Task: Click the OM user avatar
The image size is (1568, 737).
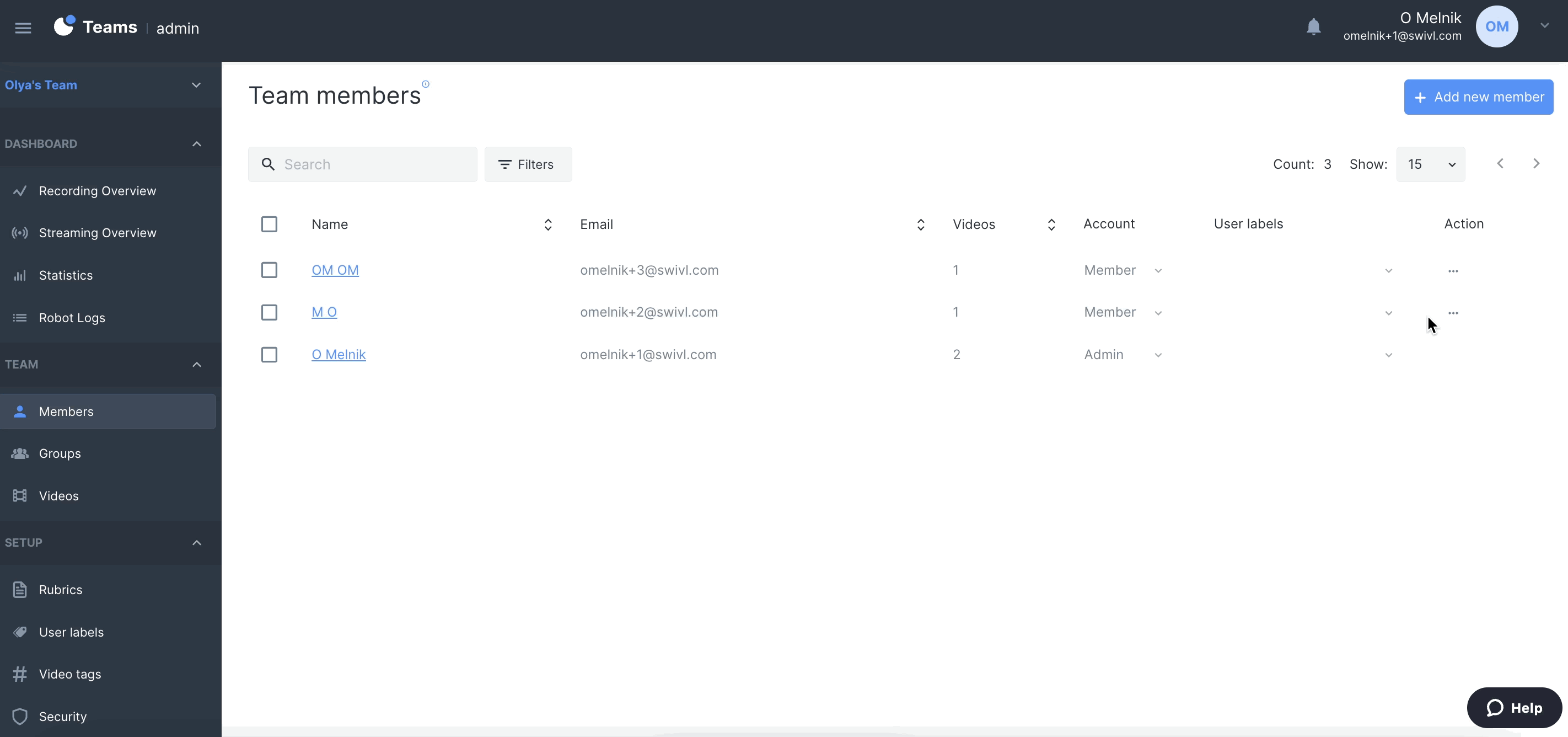Action: (1496, 27)
